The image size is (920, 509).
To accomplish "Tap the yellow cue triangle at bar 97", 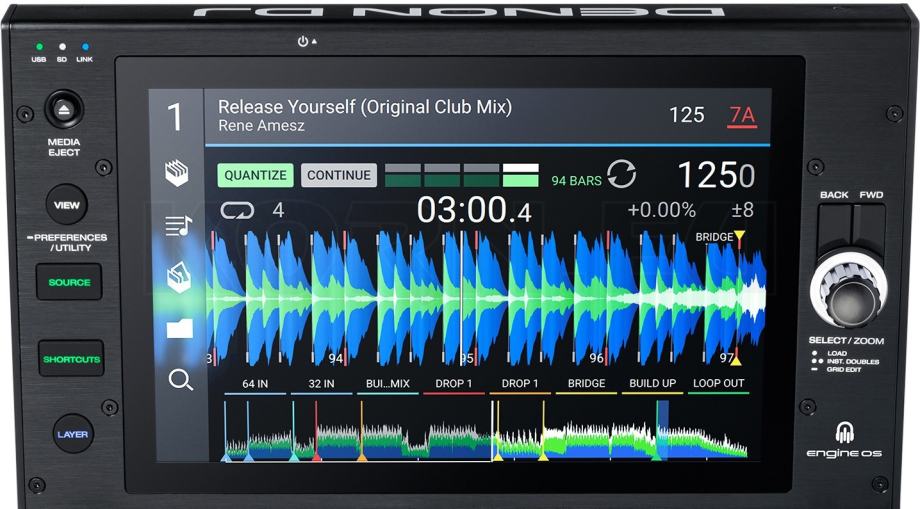I will pyautogui.click(x=736, y=361).
